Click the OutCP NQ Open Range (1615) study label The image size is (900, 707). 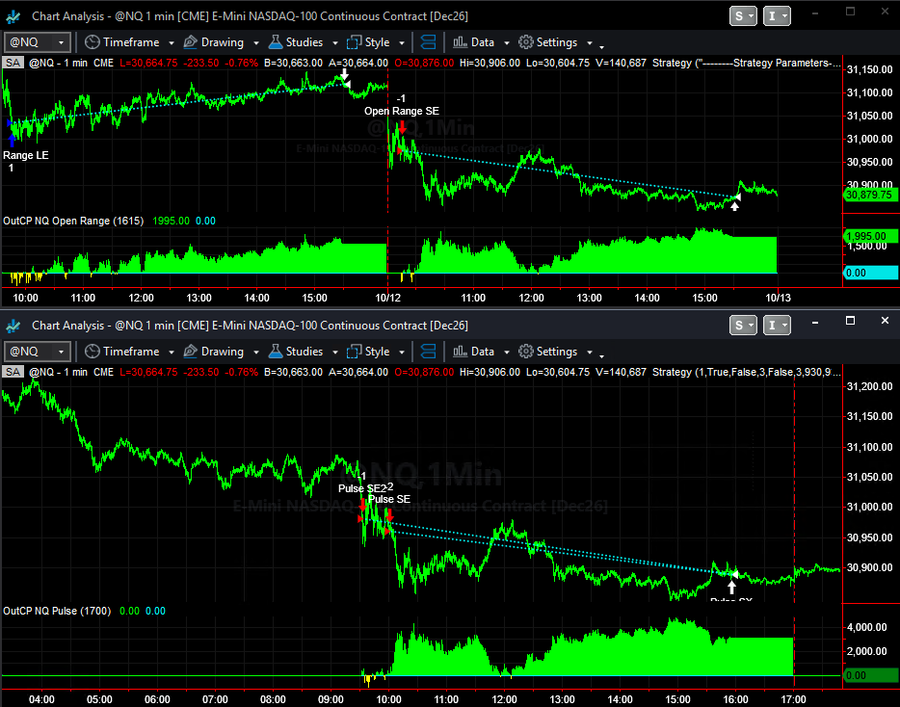pos(73,221)
